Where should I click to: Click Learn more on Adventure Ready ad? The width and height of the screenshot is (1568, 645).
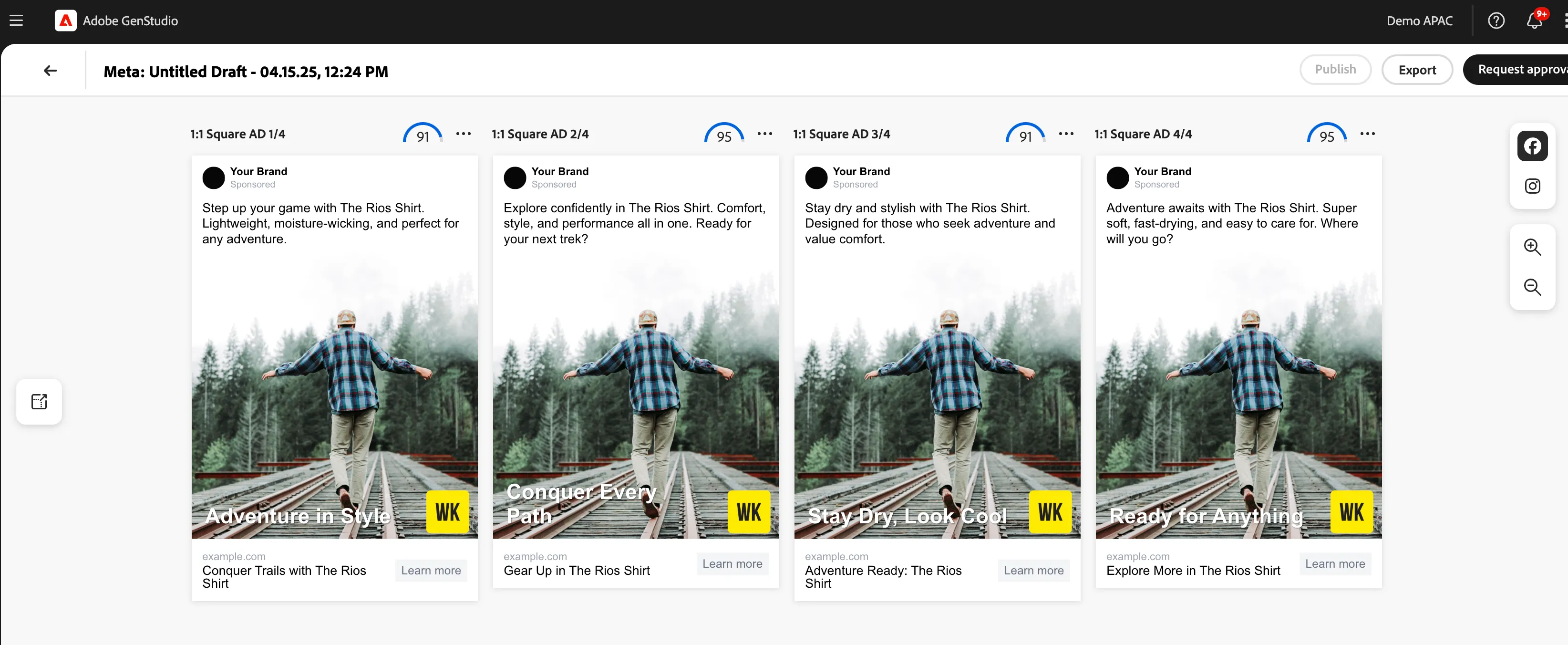coord(1033,571)
